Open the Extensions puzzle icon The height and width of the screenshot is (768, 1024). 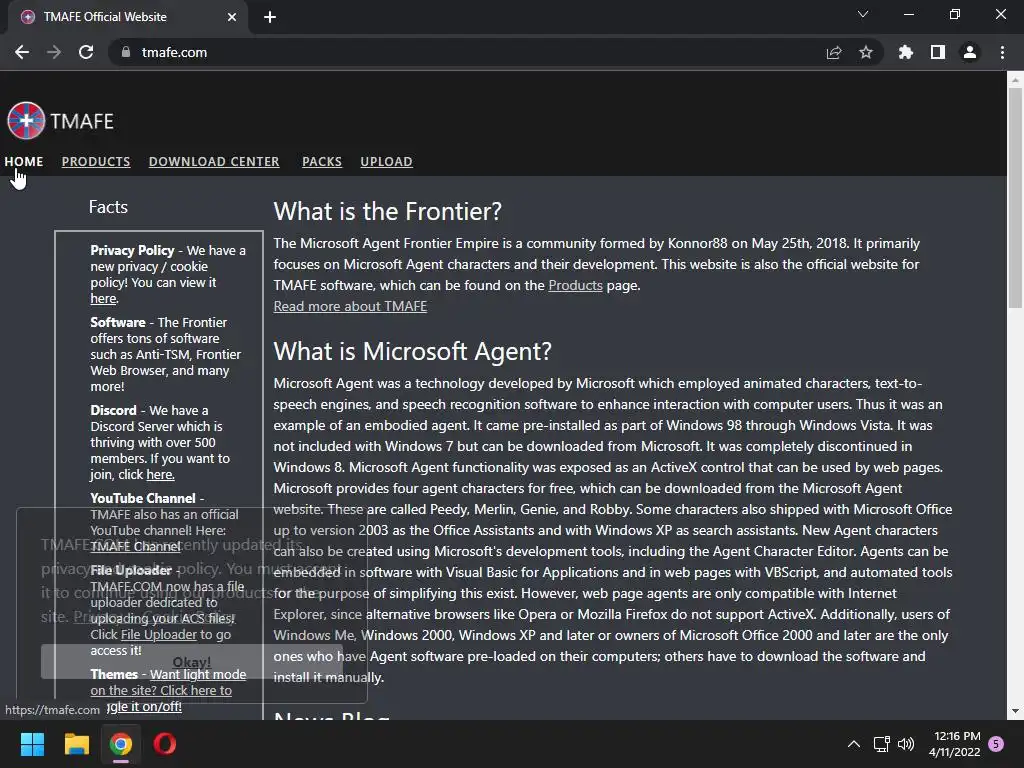click(x=905, y=52)
